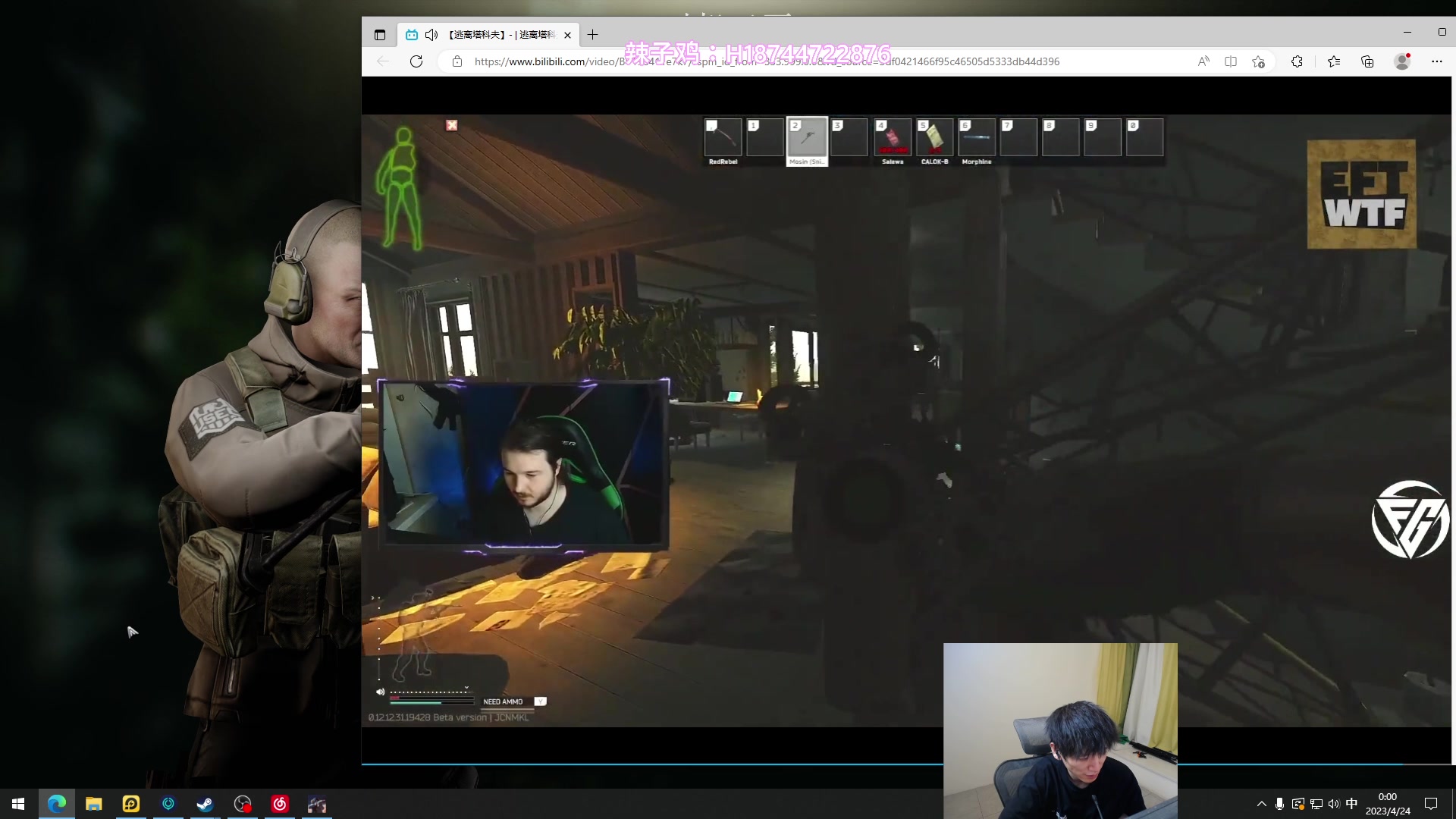Click the EFT WTF logo
The width and height of the screenshot is (1456, 819).
coord(1362,194)
